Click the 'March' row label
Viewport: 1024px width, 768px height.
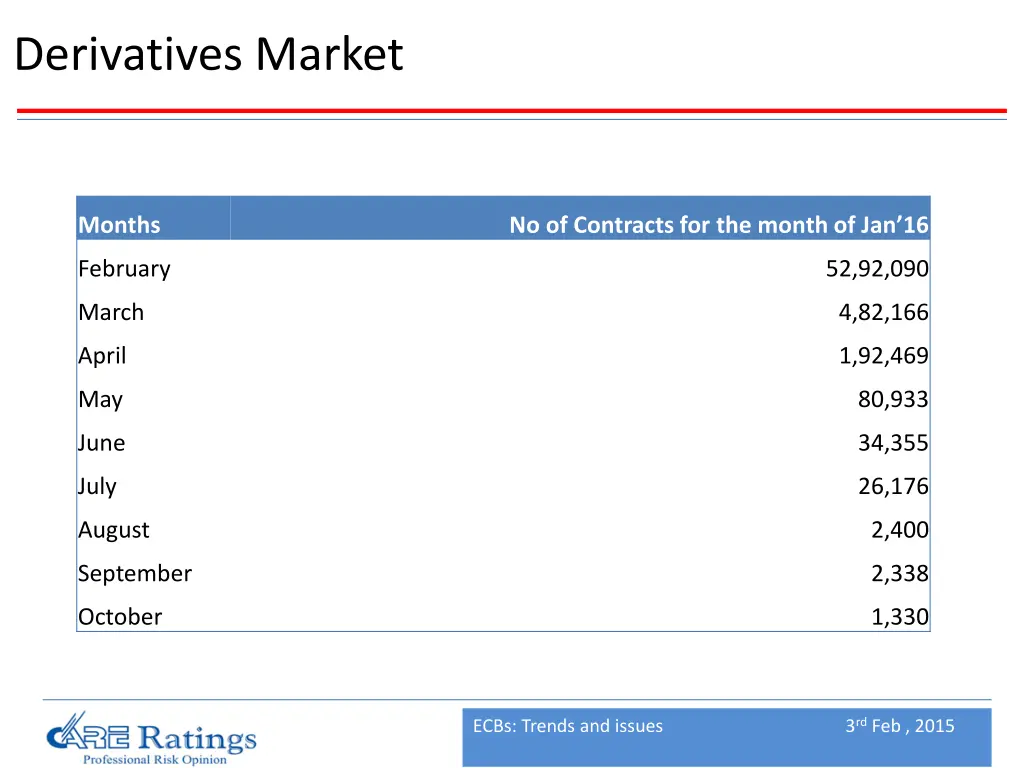click(111, 312)
